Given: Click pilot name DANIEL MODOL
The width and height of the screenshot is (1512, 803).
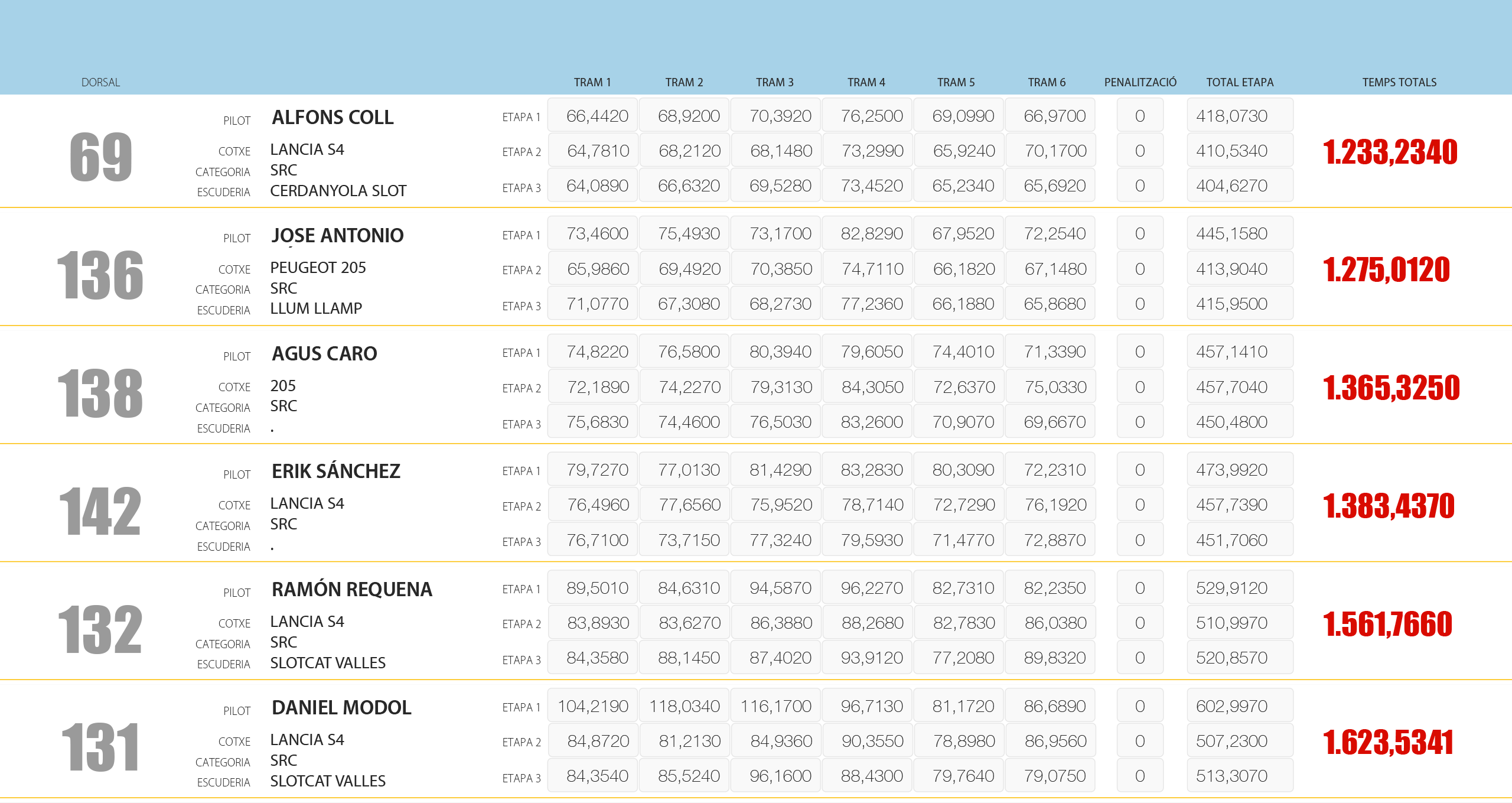Looking at the screenshot, I should (x=341, y=707).
